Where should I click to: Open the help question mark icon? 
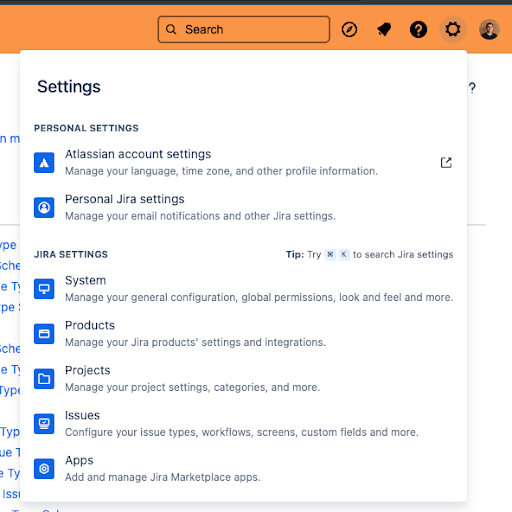[x=418, y=29]
